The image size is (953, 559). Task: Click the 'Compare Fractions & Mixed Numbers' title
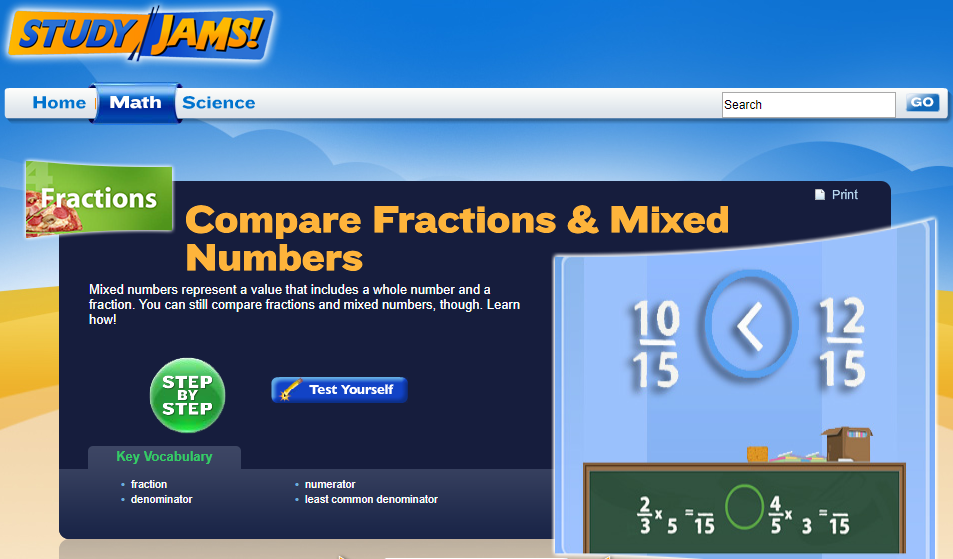coord(457,238)
